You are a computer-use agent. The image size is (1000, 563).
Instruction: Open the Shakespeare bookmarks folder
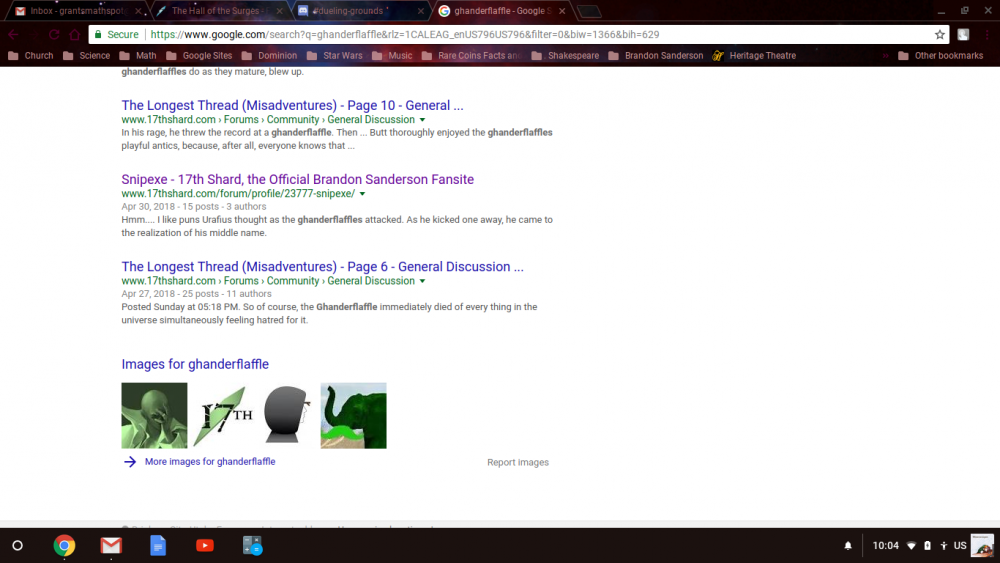click(565, 55)
